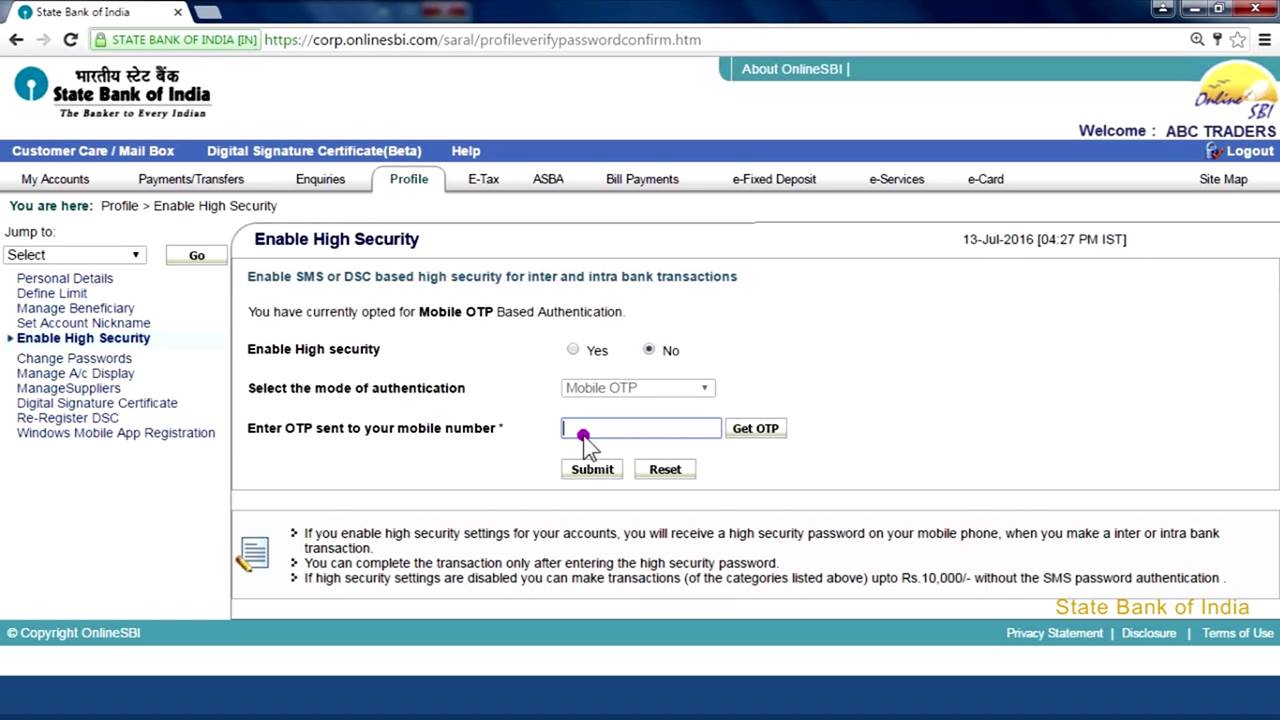The height and width of the screenshot is (720, 1280).
Task: Open Manage A/c Display in sidebar
Action: 76,373
